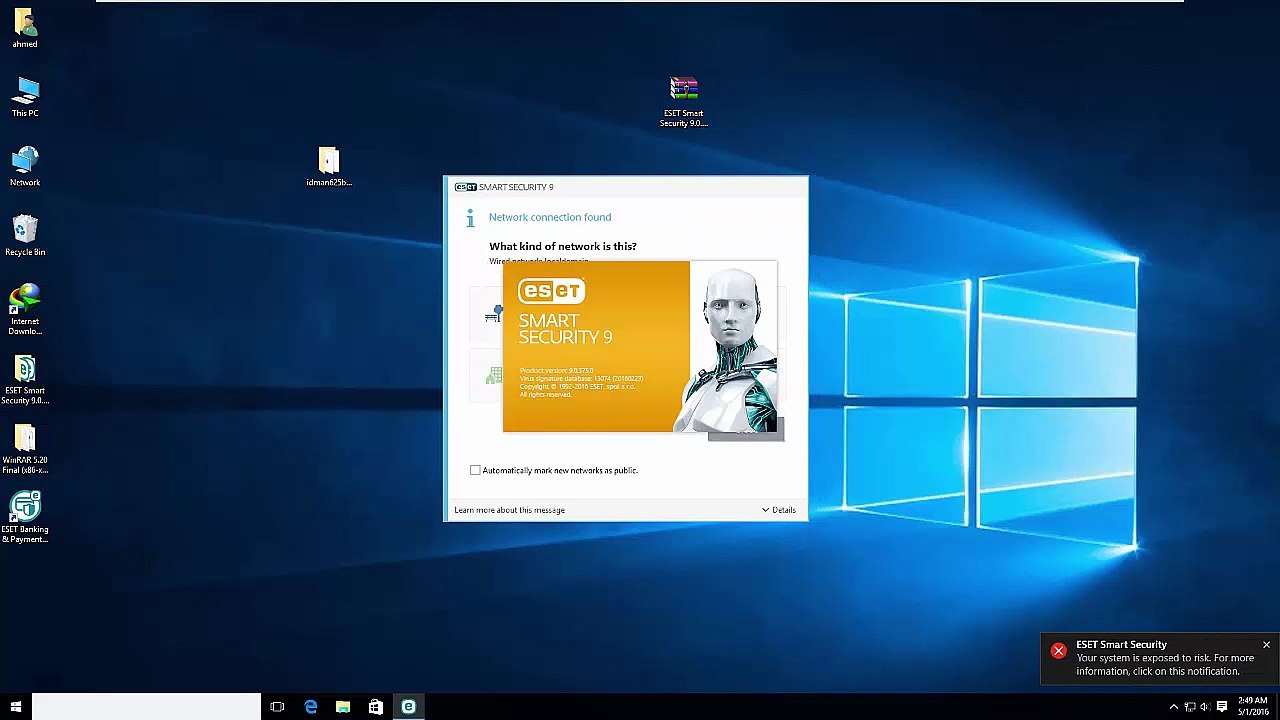Open the Action Center notifications icon
1280x720 pixels.
[x=1222, y=707]
